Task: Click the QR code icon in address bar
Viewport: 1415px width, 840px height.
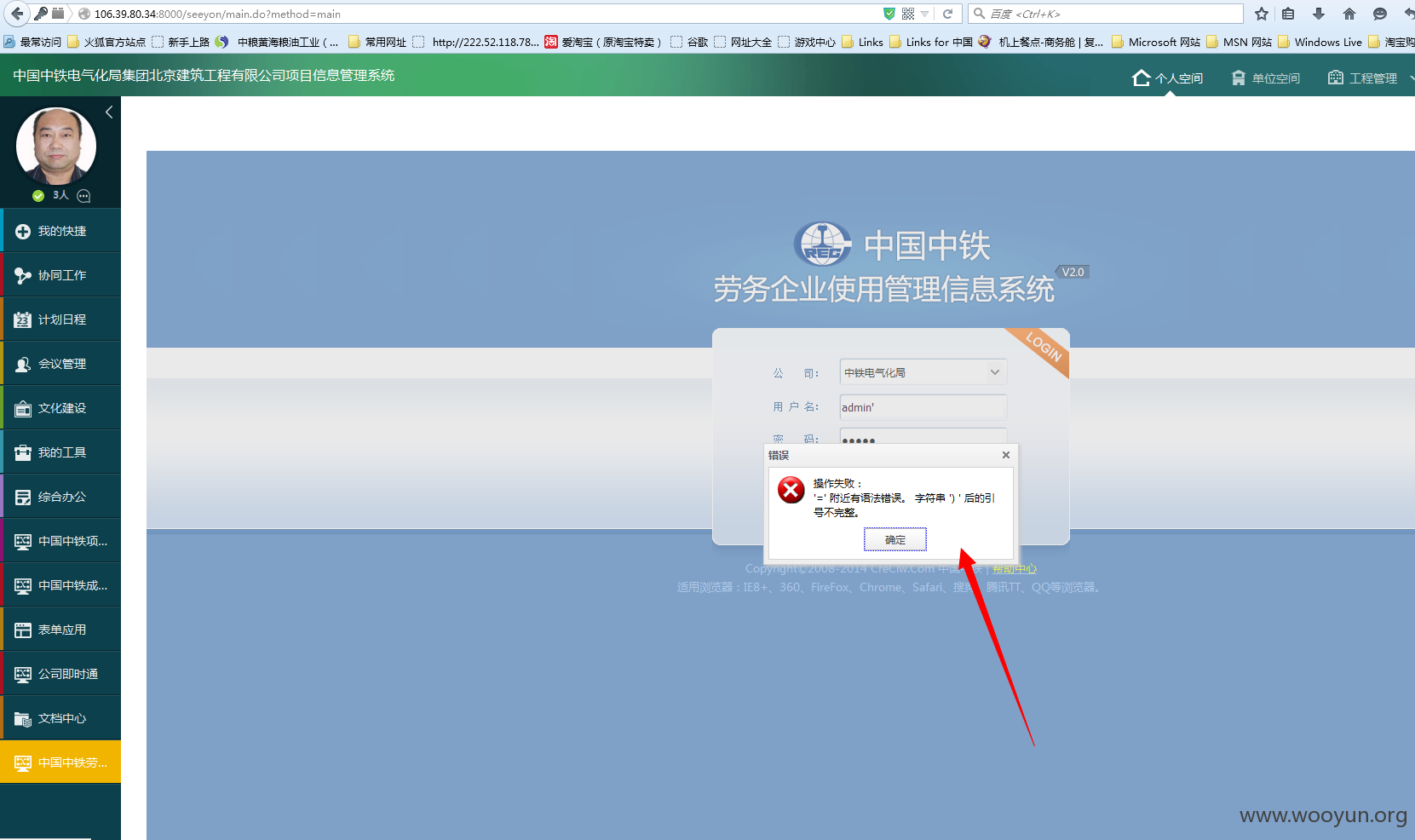Action: point(908,14)
